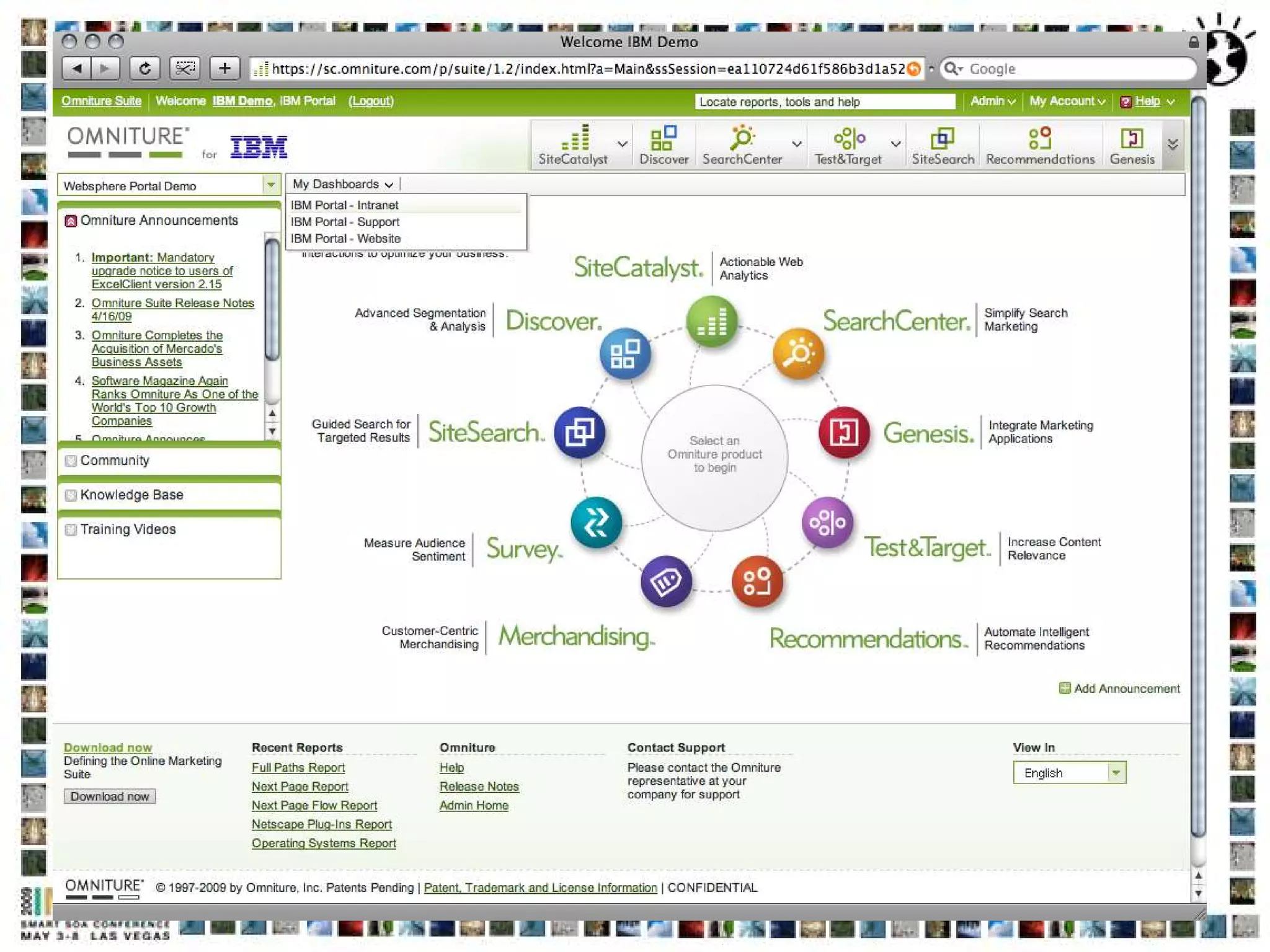Open SiteCatalyst from the top product toolbar

tap(573, 145)
